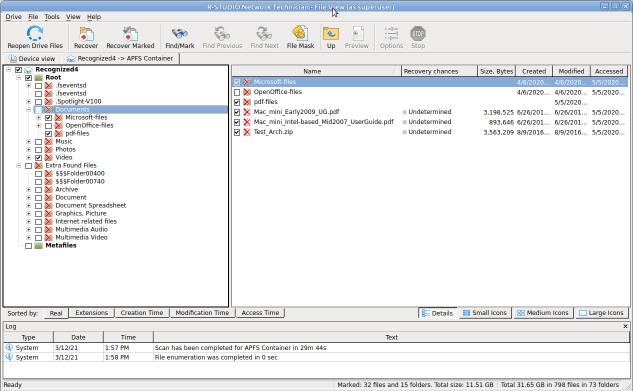
Task: Sort tree by Extensions
Action: [92, 313]
